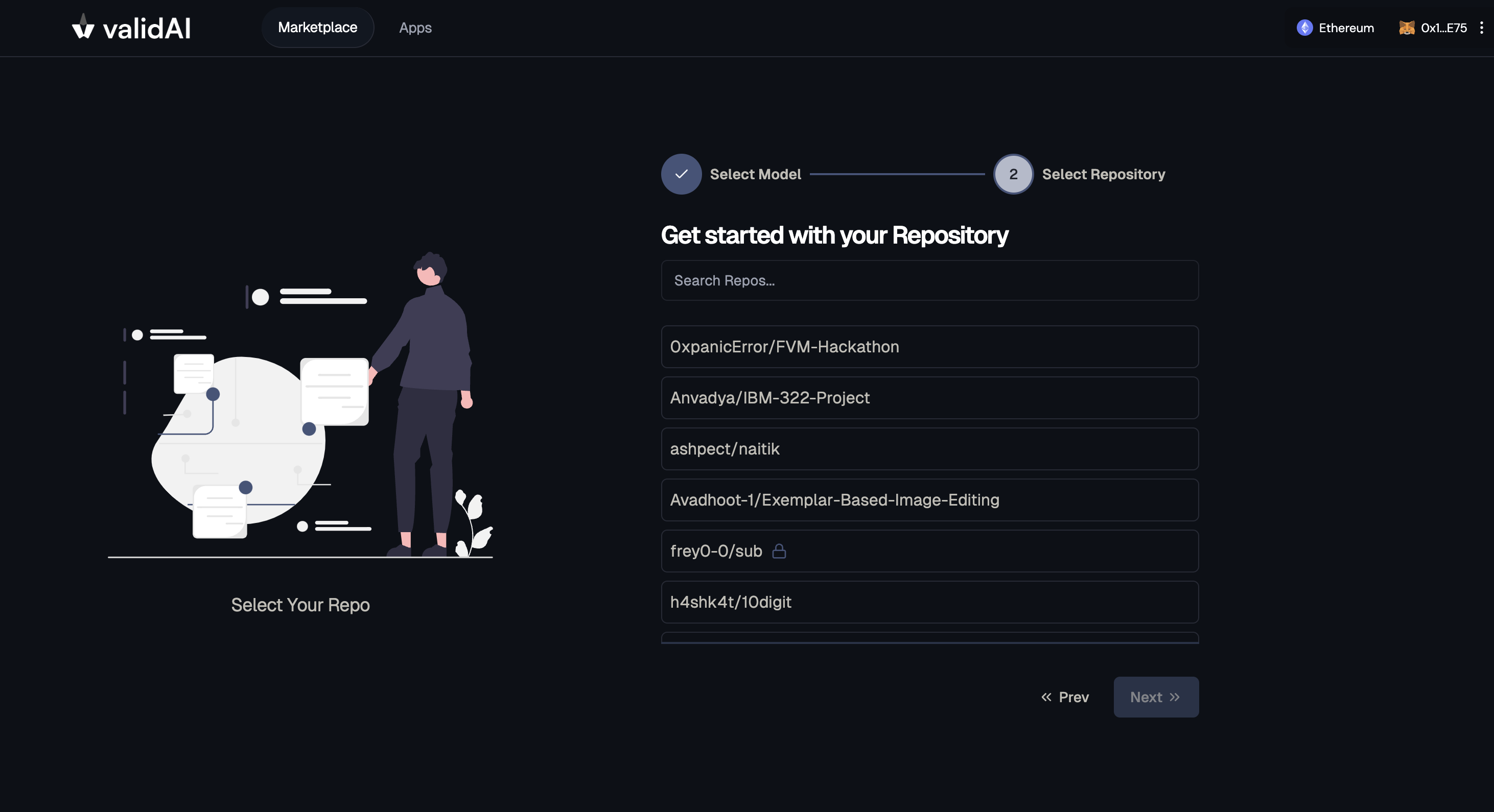This screenshot has width=1494, height=812.
Task: Click the double-chevron icon on Next
Action: click(x=1175, y=697)
